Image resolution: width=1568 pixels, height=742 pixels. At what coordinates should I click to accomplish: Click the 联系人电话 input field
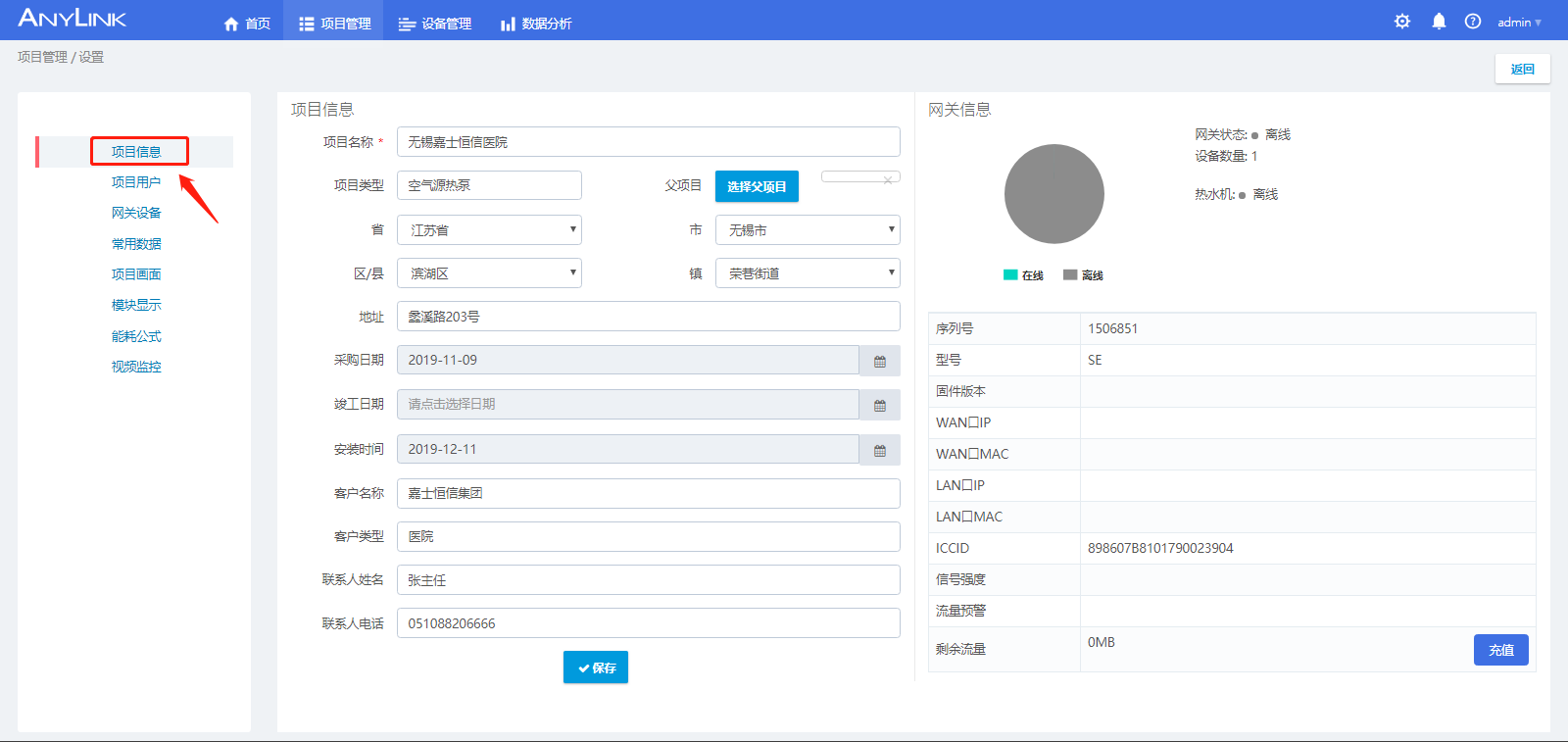[649, 623]
